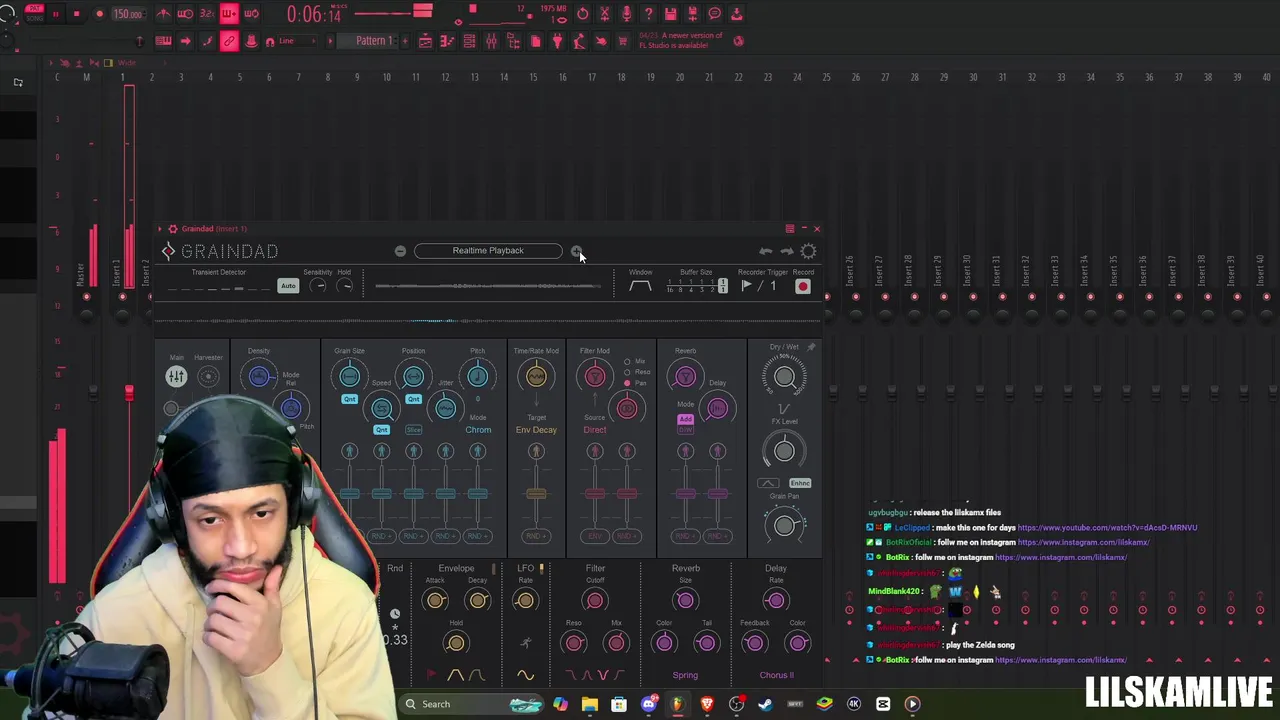Toggle Transient Detector Auto button
1280x720 pixels.
tap(288, 286)
